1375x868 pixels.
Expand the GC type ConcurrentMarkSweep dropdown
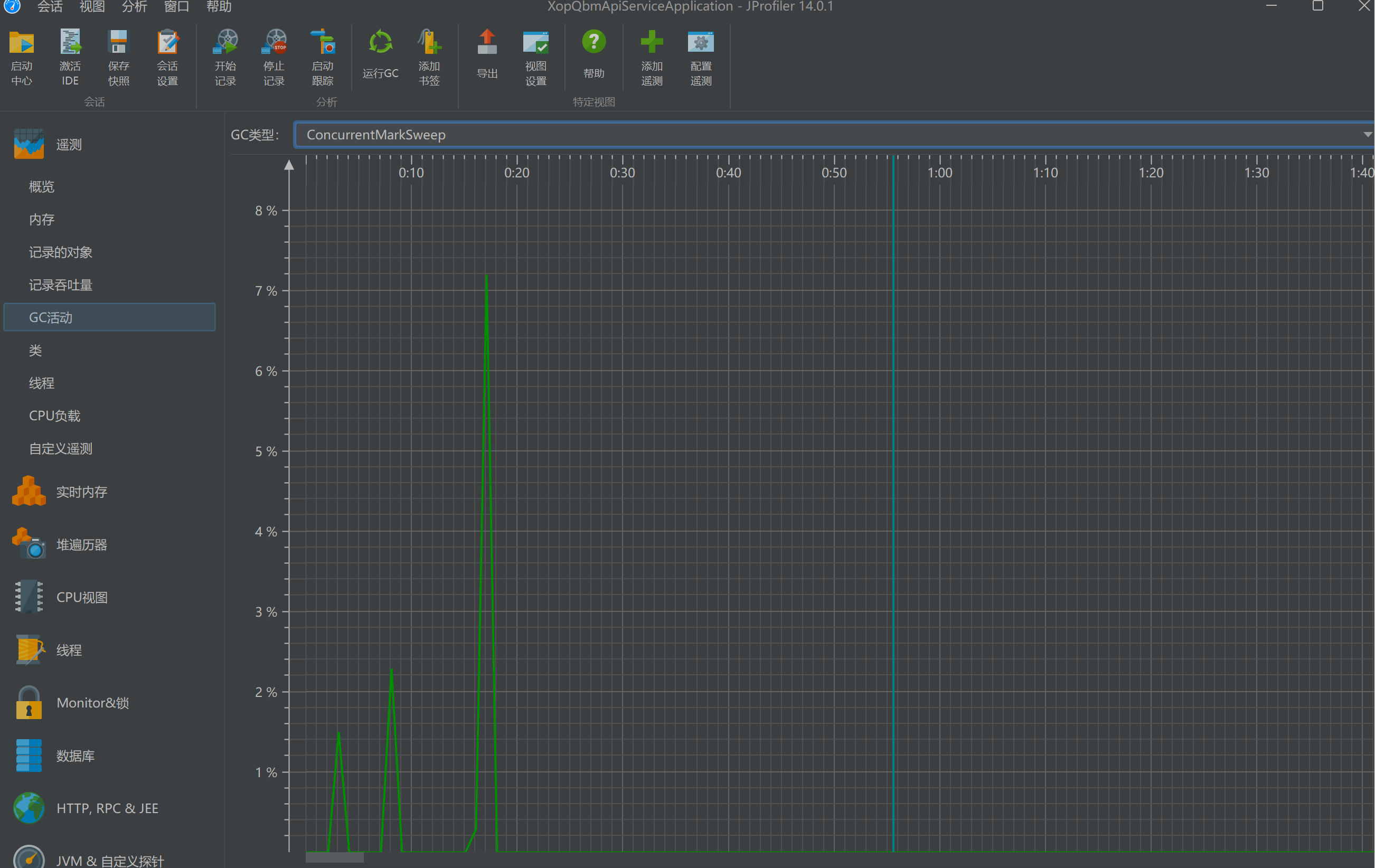(x=1367, y=135)
